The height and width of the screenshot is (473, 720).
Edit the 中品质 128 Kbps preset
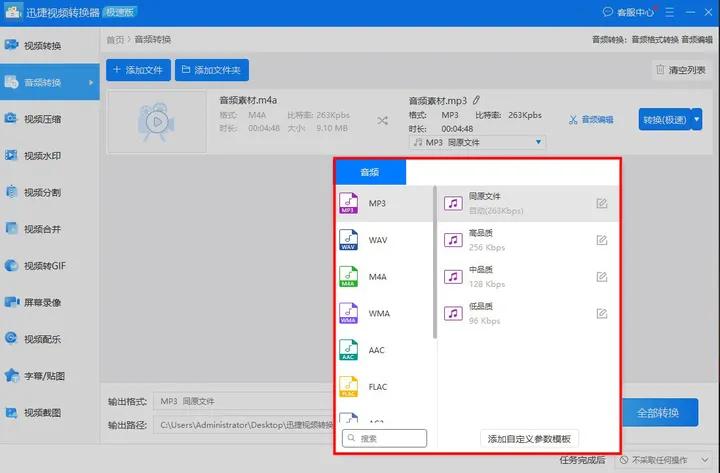click(602, 277)
